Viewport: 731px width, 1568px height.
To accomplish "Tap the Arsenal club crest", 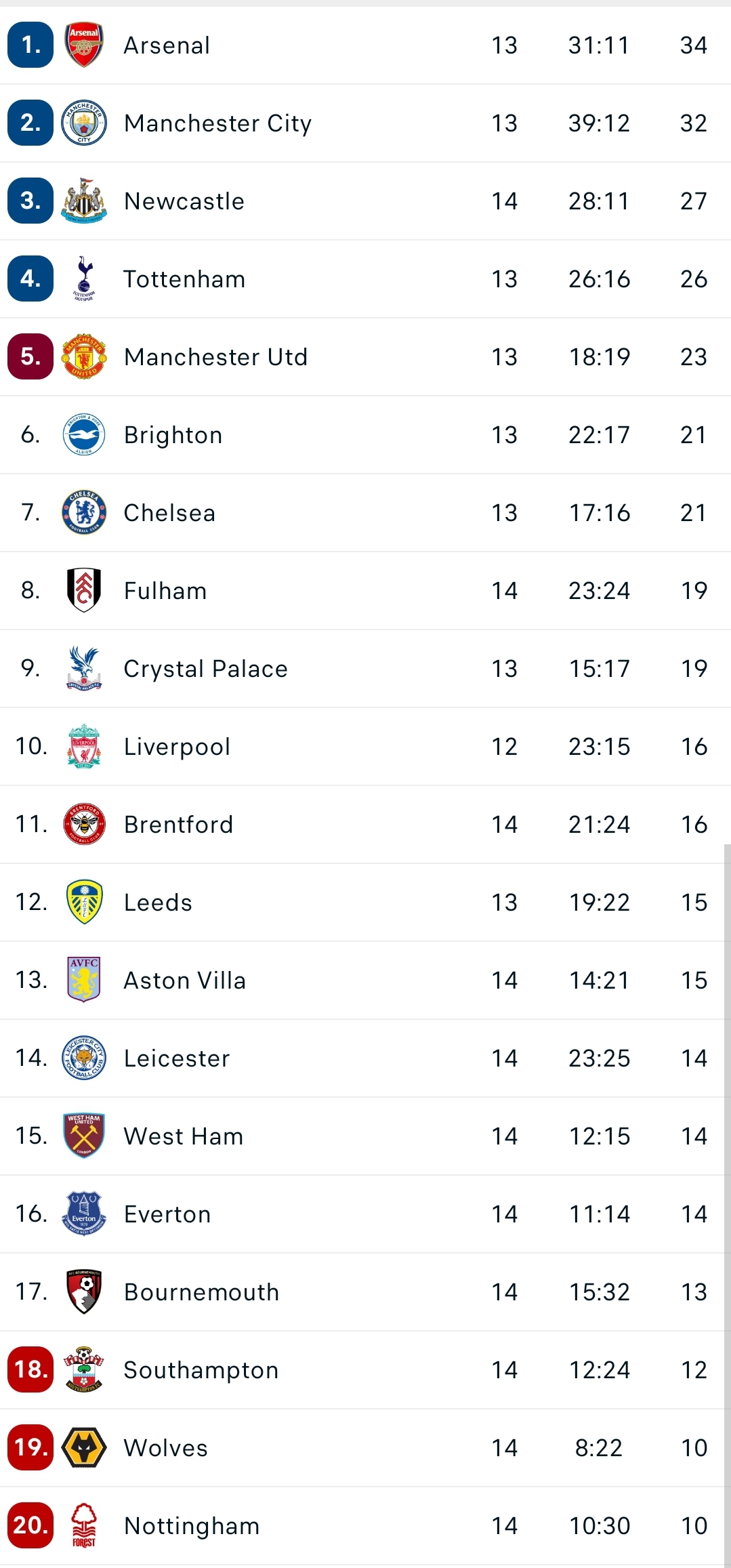I will coord(84,45).
